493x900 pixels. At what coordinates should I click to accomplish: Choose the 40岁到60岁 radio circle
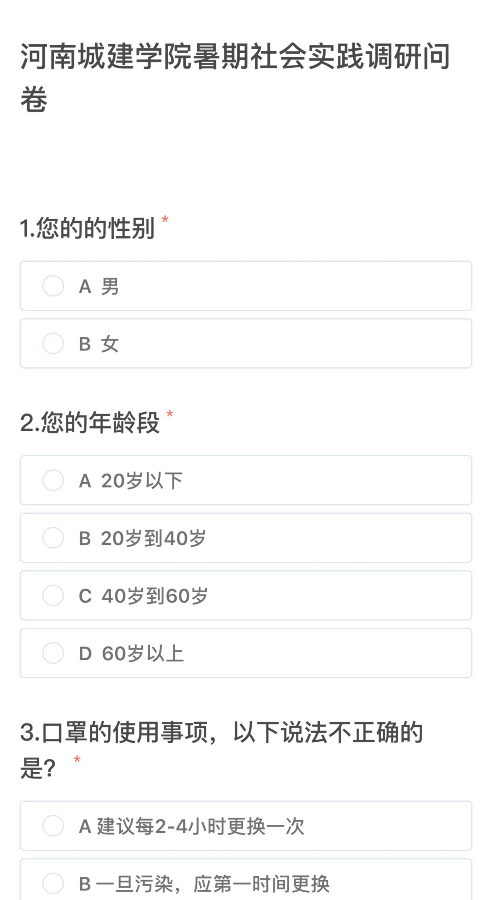tap(53, 595)
